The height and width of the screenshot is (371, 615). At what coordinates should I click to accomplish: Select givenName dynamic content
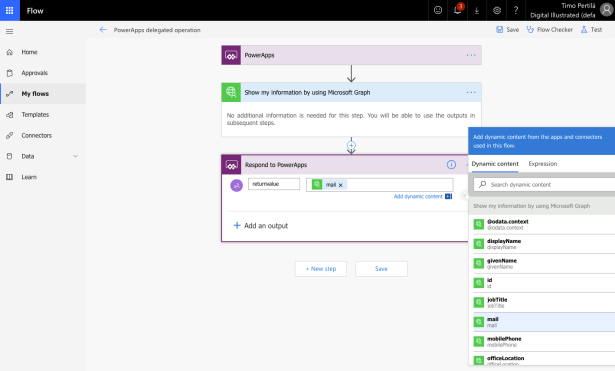tap(544, 264)
